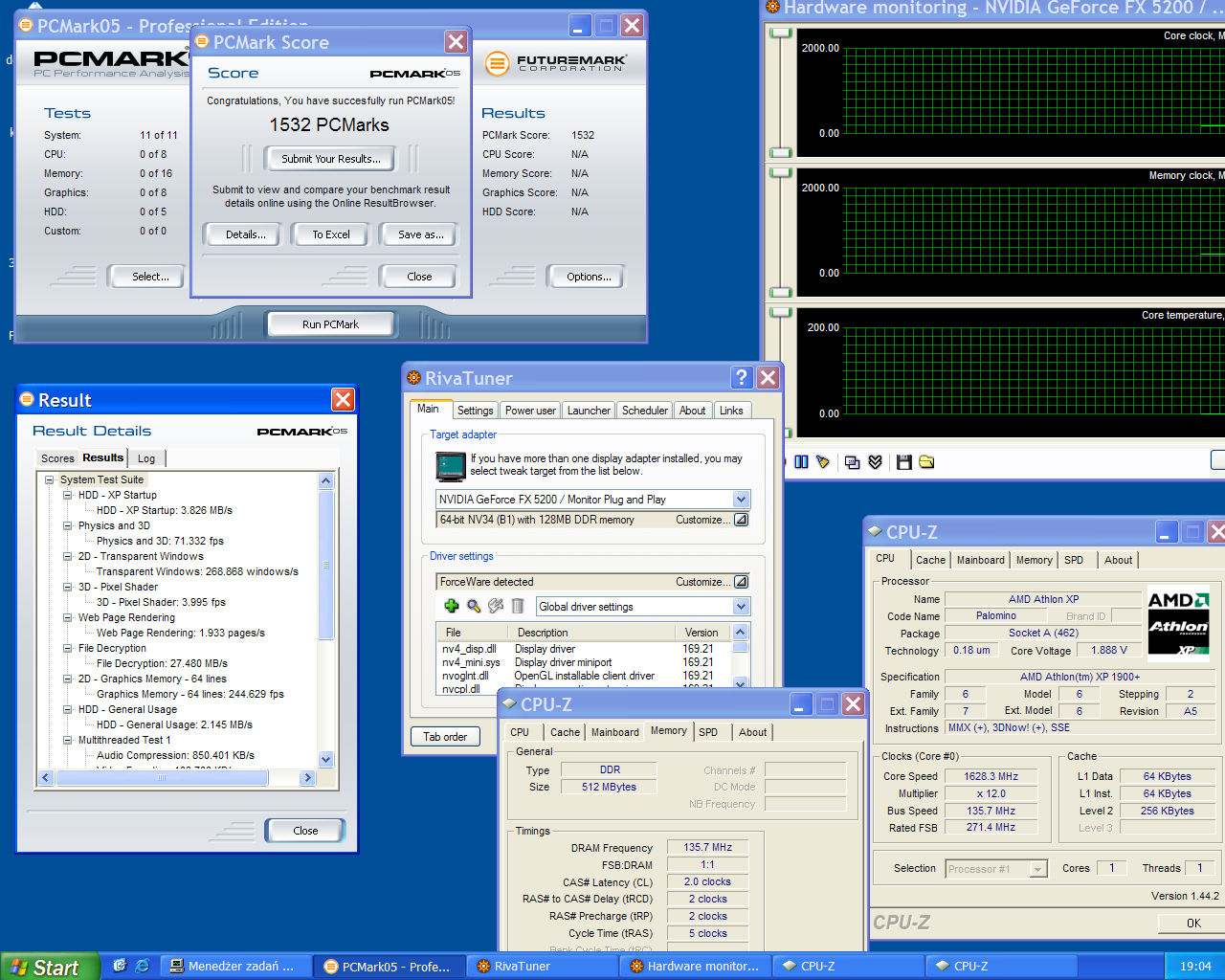1225x980 pixels.
Task: Launch Internet Explorer from quick launch
Action: (x=142, y=966)
